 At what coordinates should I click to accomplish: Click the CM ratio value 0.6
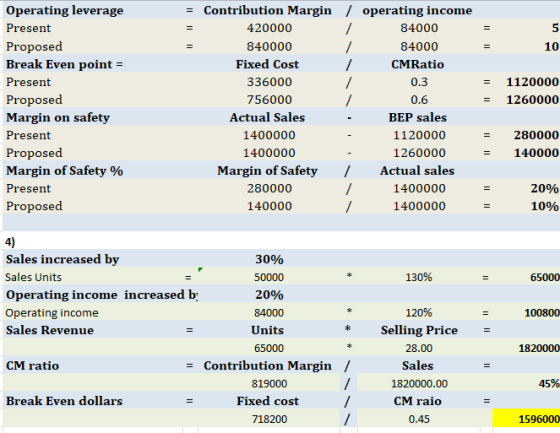click(x=419, y=100)
